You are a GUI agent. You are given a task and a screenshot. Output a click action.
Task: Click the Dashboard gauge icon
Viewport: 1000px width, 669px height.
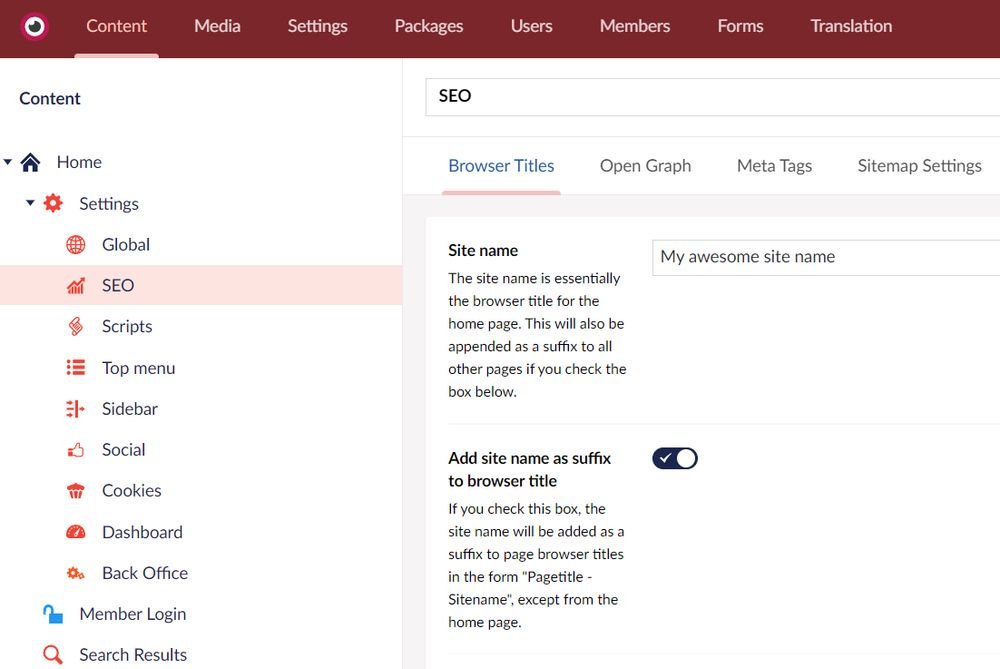coord(76,532)
